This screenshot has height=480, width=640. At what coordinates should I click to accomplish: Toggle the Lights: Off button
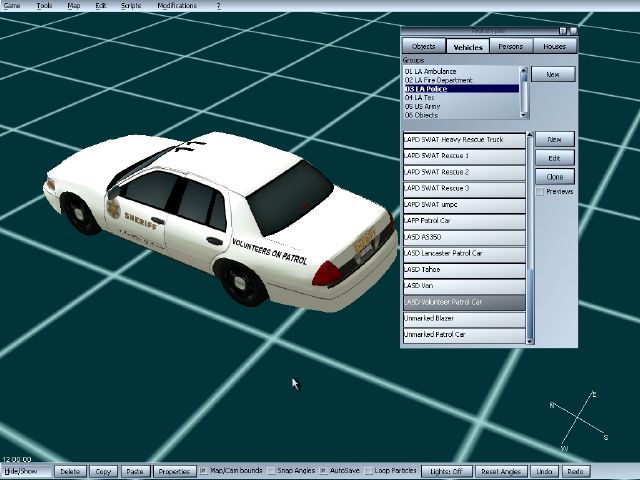(x=447, y=471)
